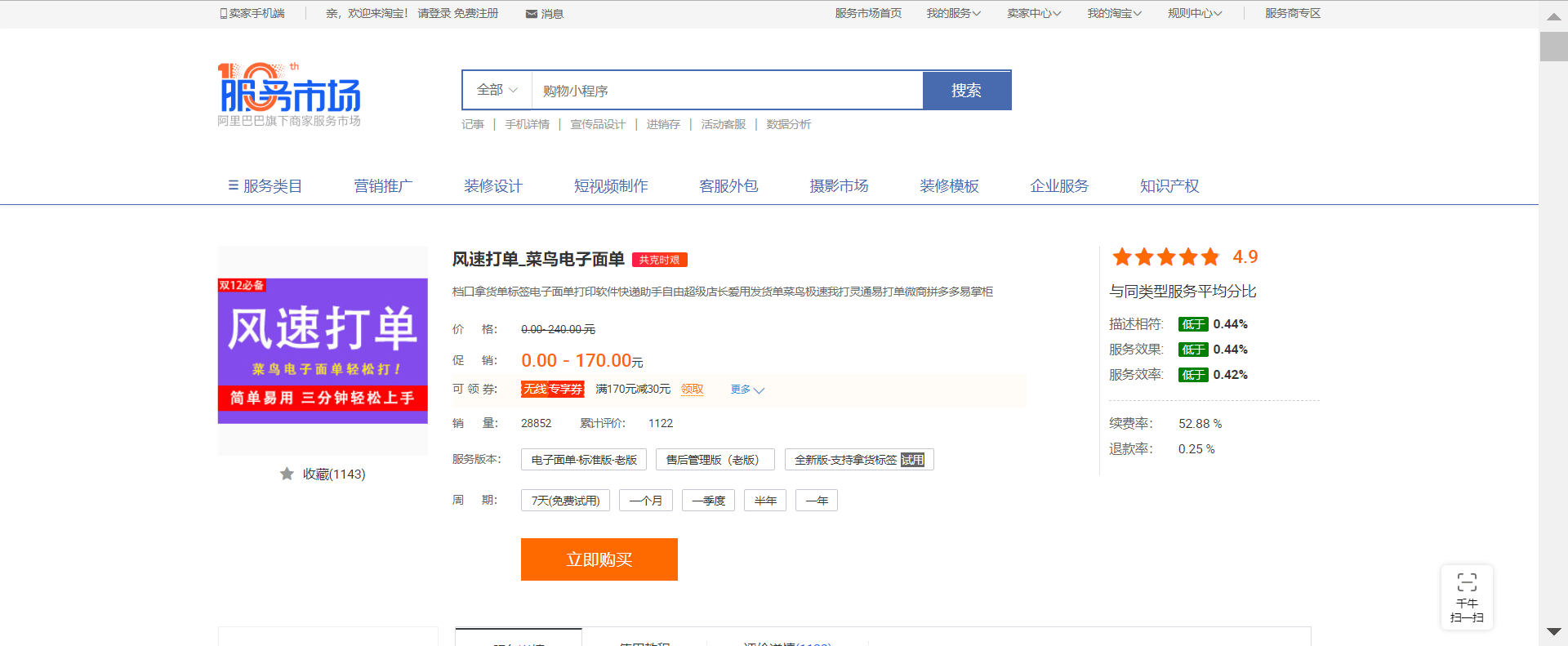Open the 企业服务 nav item
The width and height of the screenshot is (1568, 646).
tap(1059, 186)
